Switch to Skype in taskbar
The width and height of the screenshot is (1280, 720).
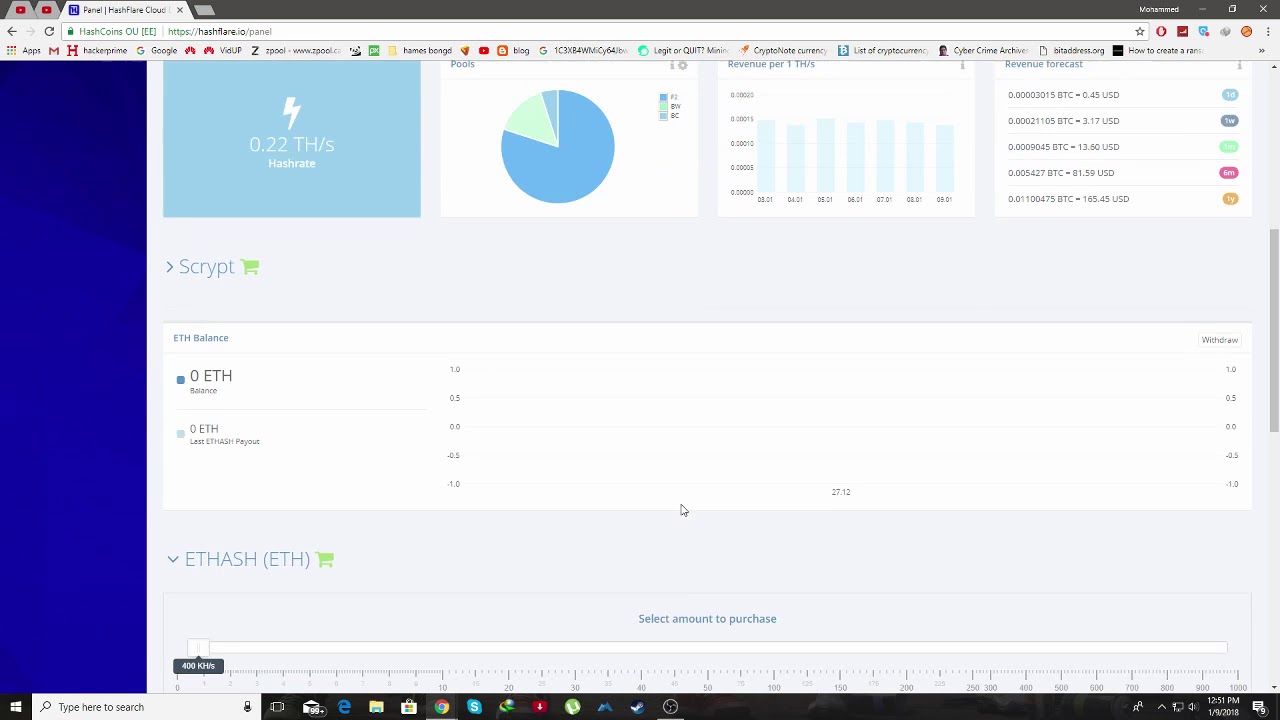(x=474, y=707)
